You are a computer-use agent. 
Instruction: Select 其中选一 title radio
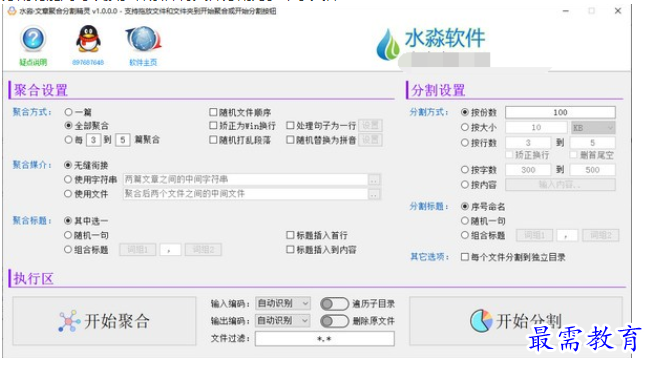(68, 221)
